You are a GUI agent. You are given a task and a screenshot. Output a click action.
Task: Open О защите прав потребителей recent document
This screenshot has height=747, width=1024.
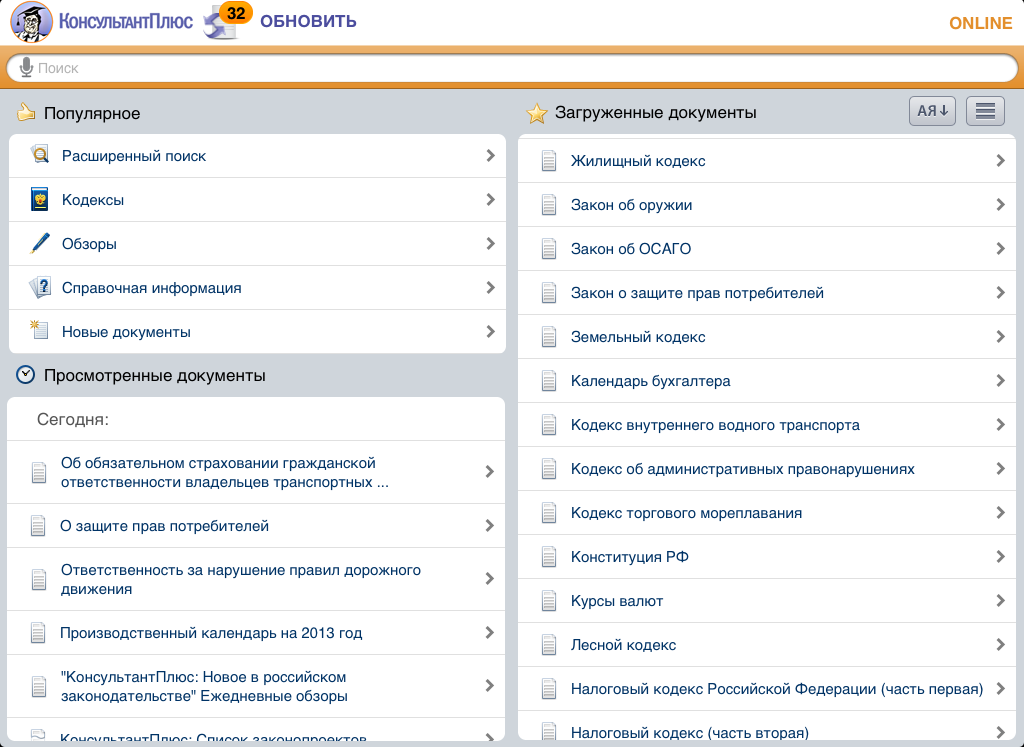[x=164, y=526]
